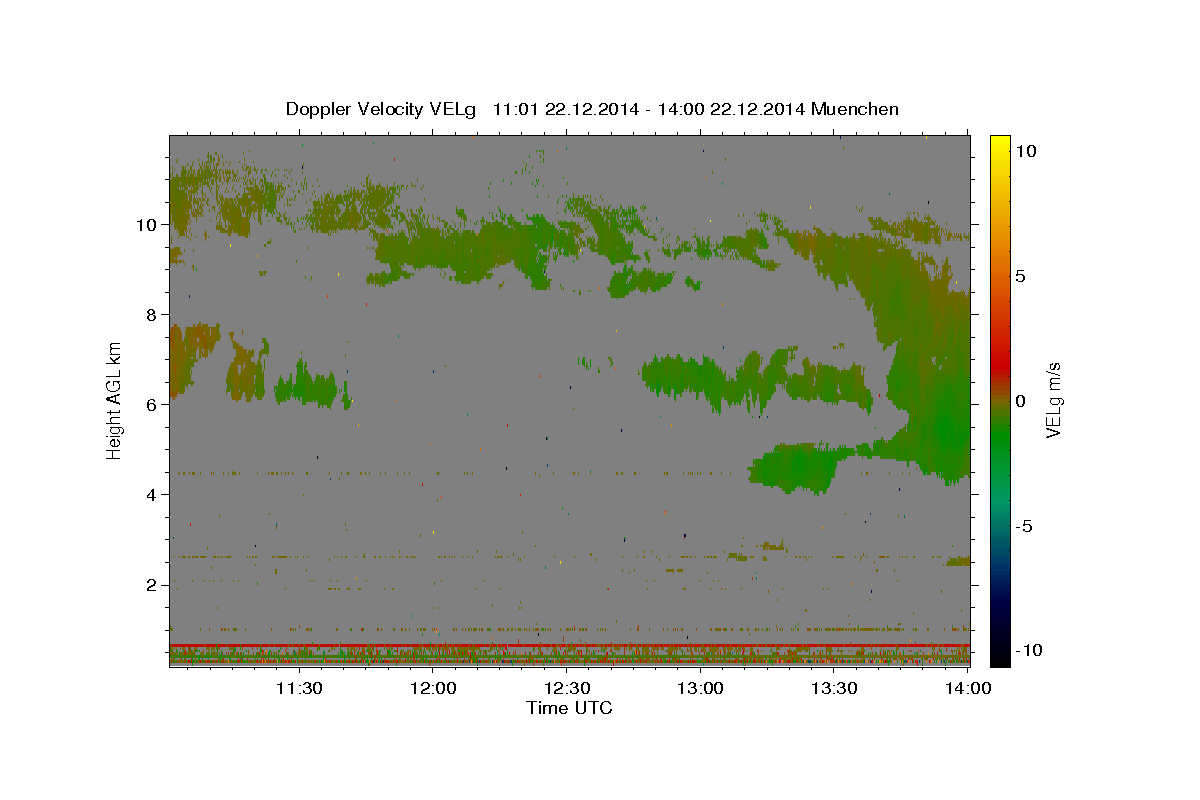Click the 'Time UTC' axis label
The height and width of the screenshot is (800, 1200).
[x=569, y=708]
